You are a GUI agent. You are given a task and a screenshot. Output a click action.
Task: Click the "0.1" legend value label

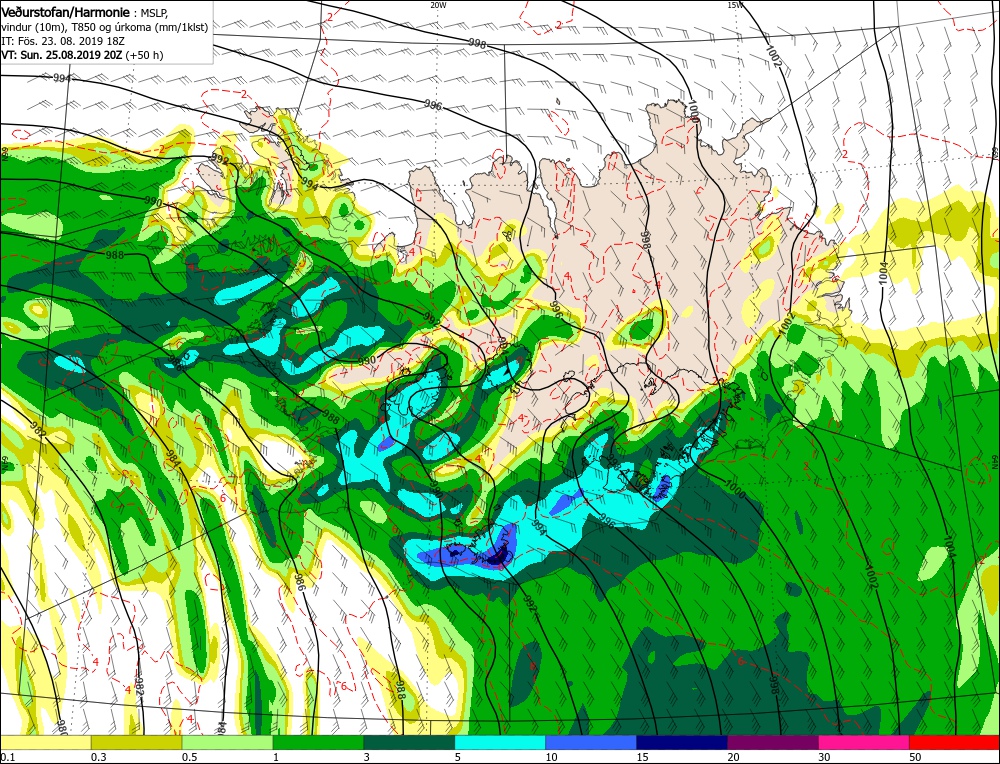(x=6, y=757)
